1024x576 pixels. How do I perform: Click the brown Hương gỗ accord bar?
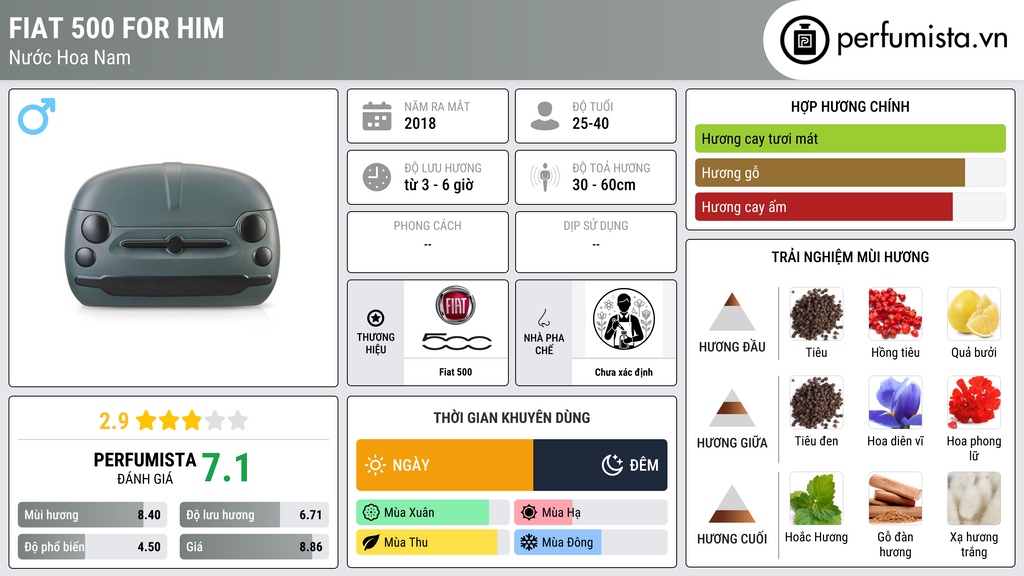point(830,173)
